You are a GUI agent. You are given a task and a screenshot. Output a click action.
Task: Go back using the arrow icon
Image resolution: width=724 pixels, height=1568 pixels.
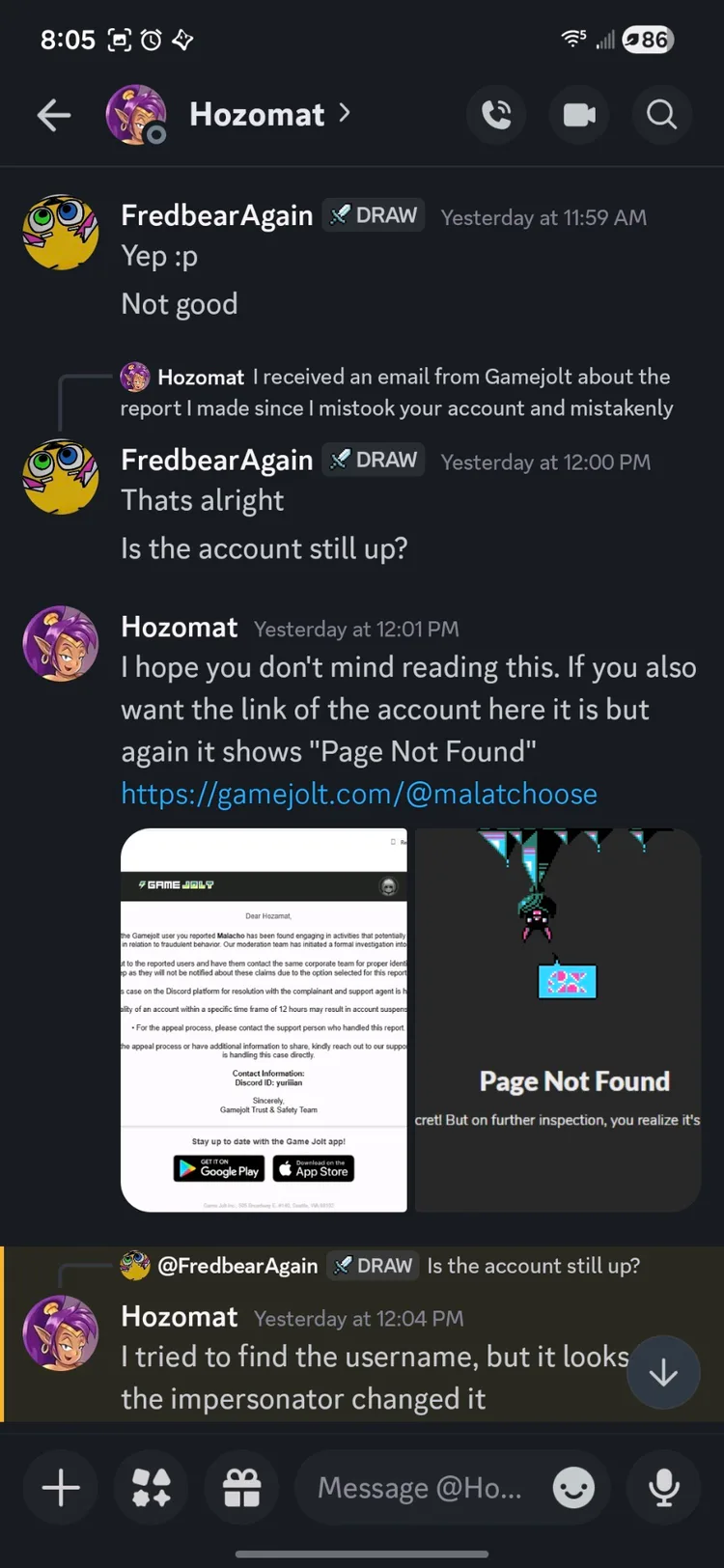coord(54,116)
